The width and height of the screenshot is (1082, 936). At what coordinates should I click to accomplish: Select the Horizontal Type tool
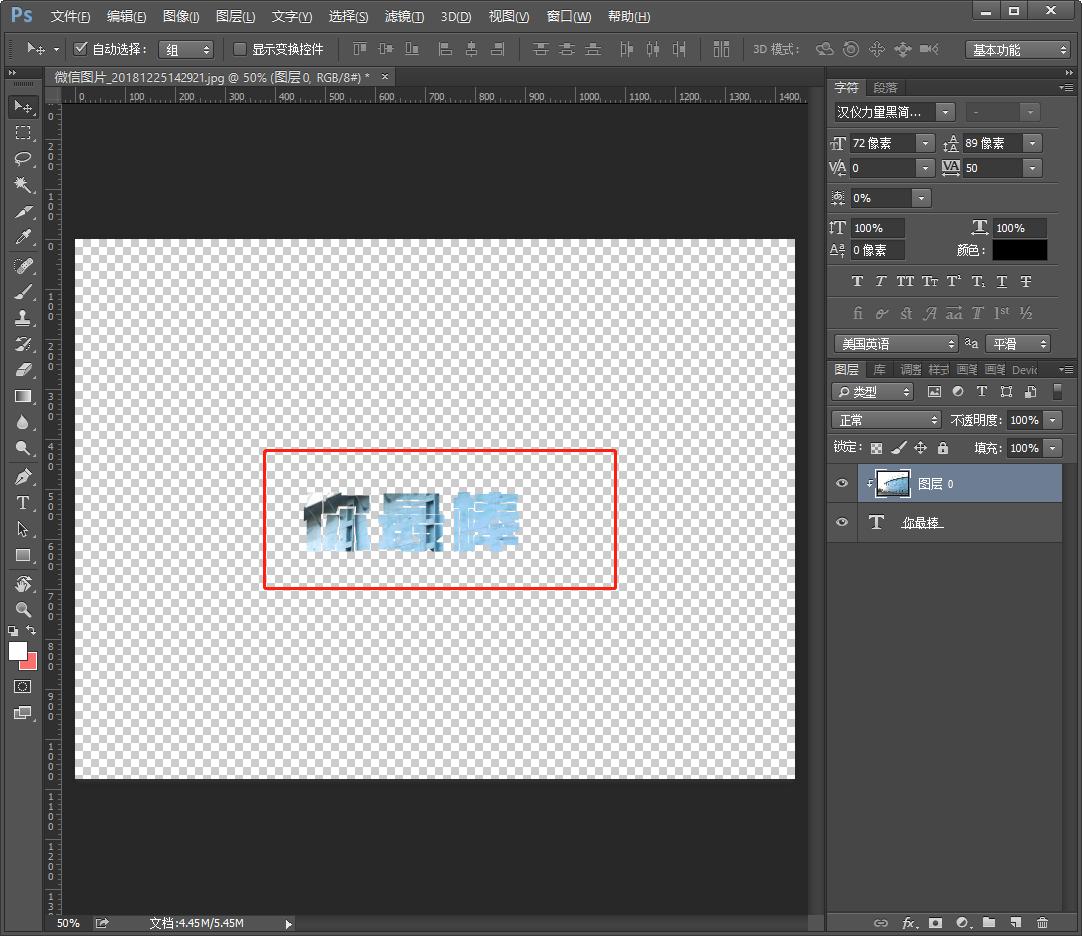(x=23, y=503)
